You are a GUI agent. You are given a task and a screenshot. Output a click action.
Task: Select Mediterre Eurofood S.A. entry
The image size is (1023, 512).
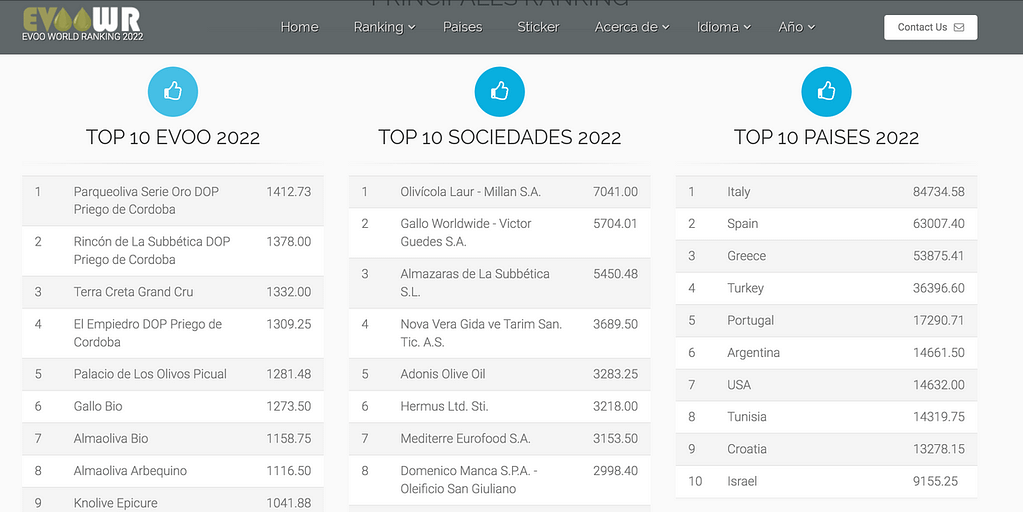pos(465,438)
